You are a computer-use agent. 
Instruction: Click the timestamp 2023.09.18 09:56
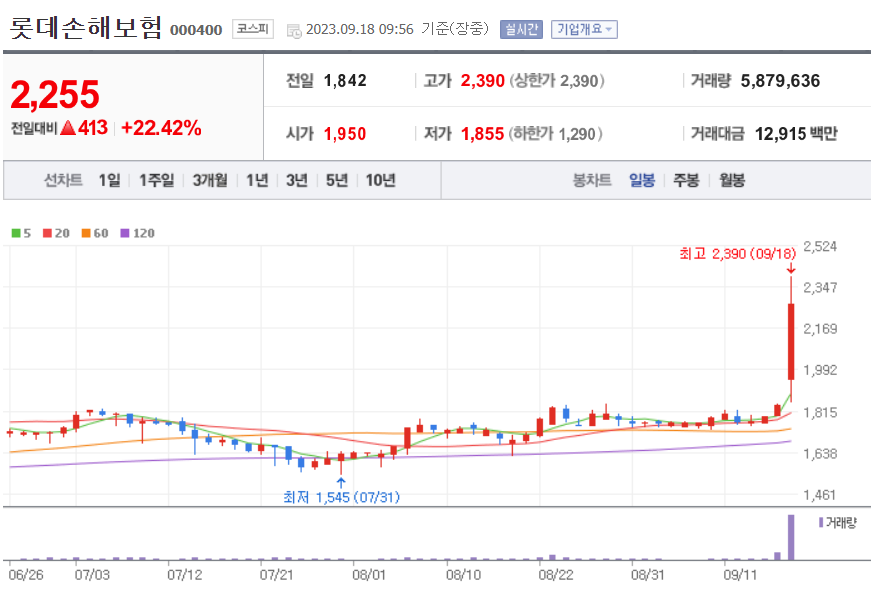click(360, 29)
